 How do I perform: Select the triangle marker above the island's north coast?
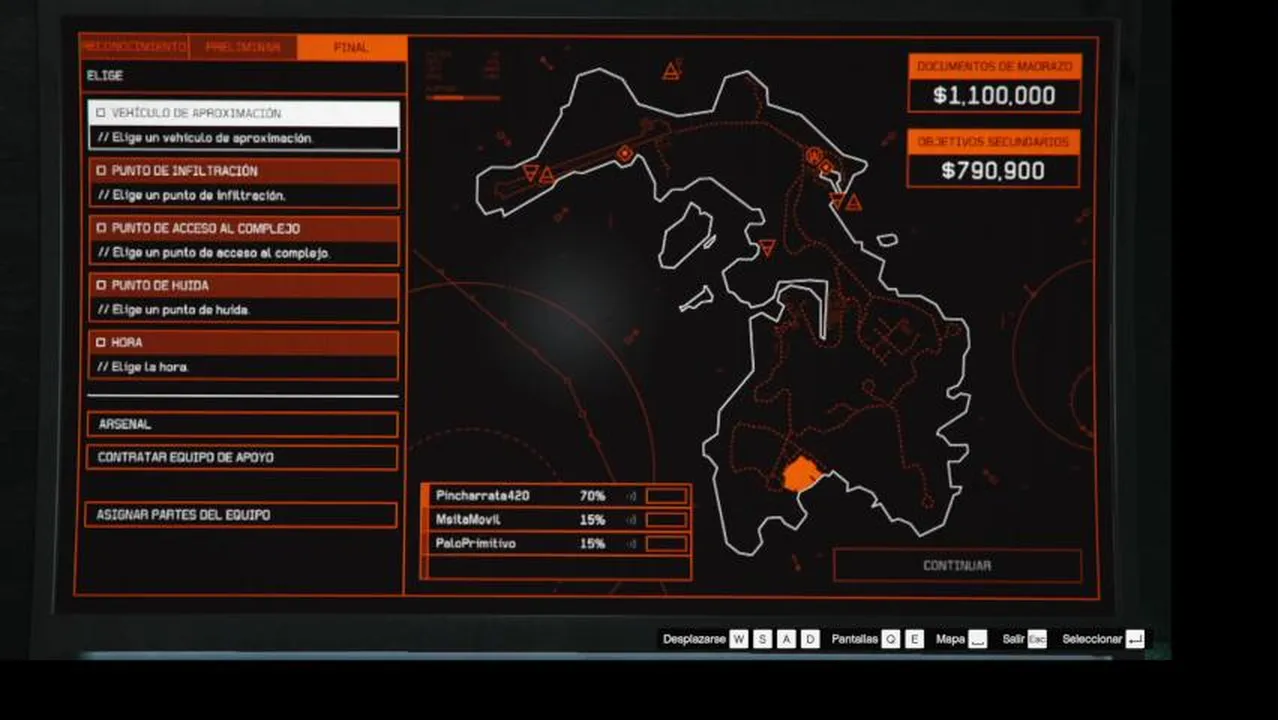pyautogui.click(x=671, y=71)
